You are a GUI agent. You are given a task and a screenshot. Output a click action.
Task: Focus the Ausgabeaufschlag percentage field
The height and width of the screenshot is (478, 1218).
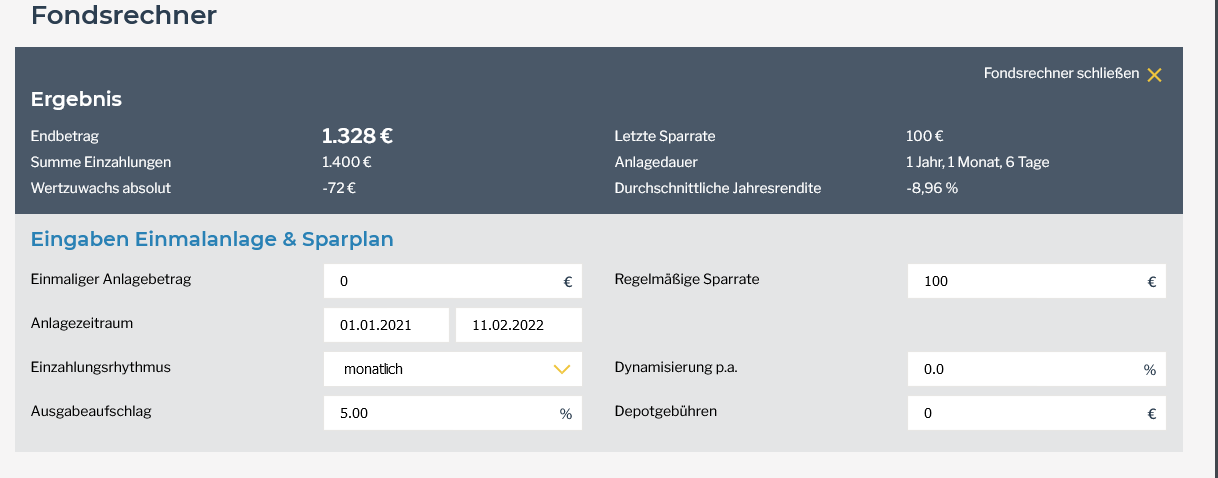coord(440,413)
